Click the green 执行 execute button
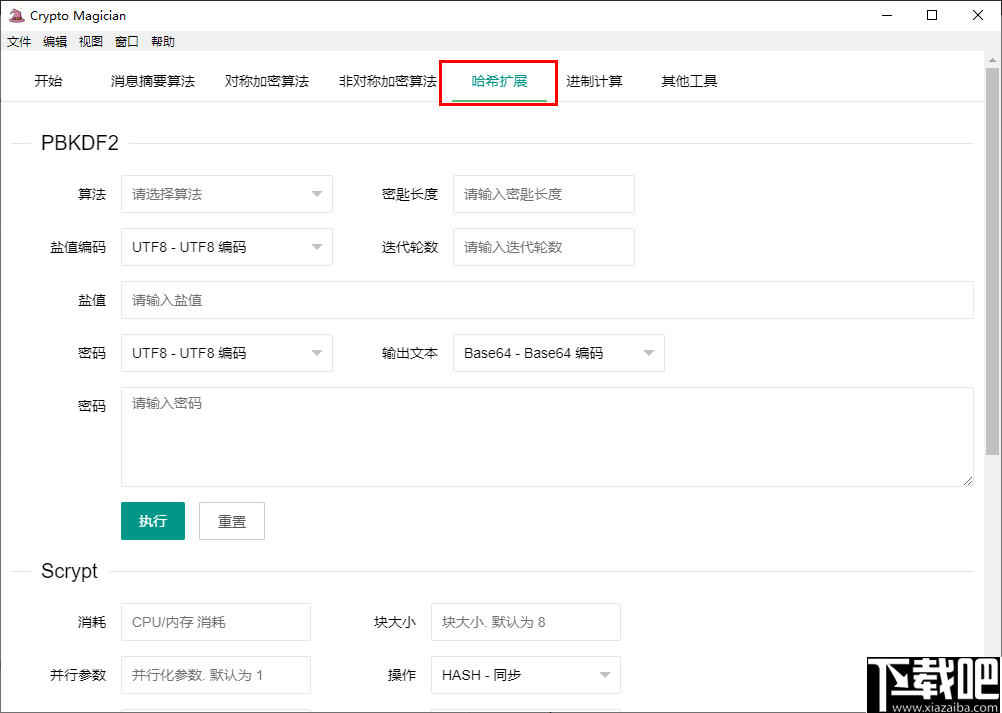Screen dimensions: 1002x713 (152, 520)
